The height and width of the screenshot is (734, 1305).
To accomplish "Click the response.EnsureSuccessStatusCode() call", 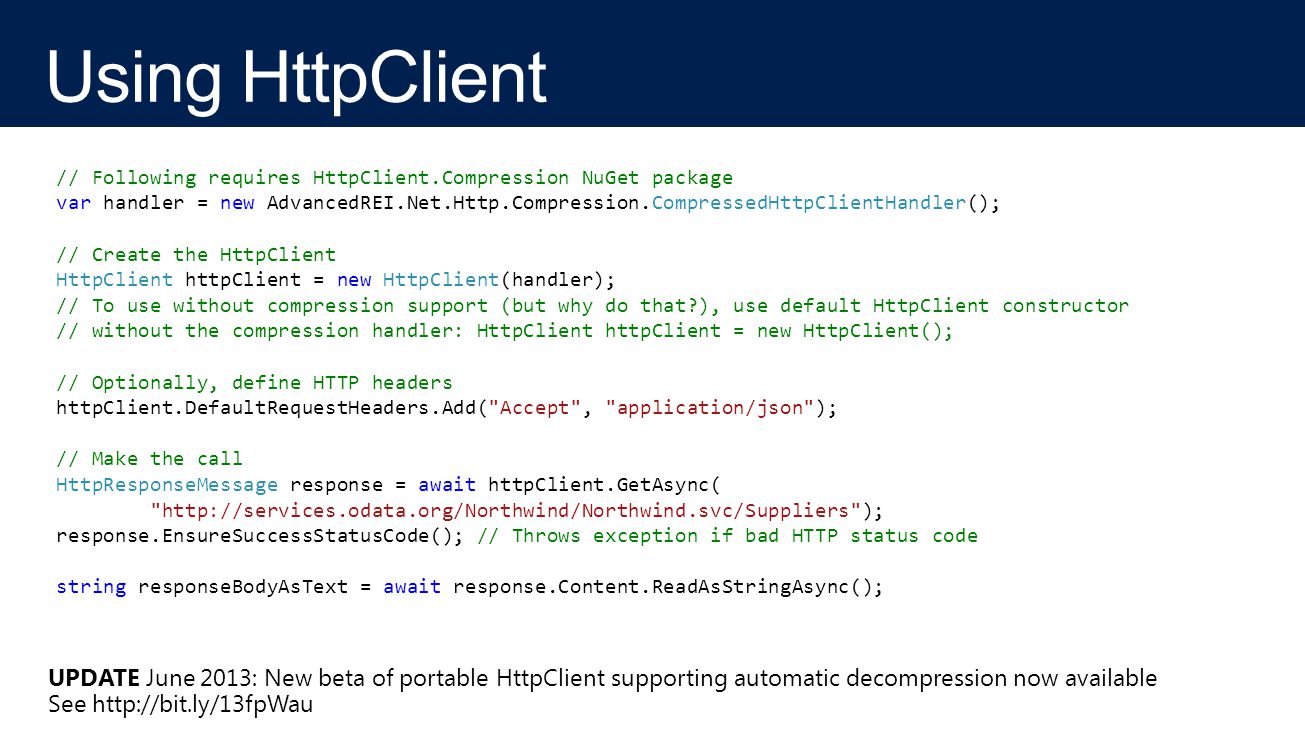I will click(260, 536).
